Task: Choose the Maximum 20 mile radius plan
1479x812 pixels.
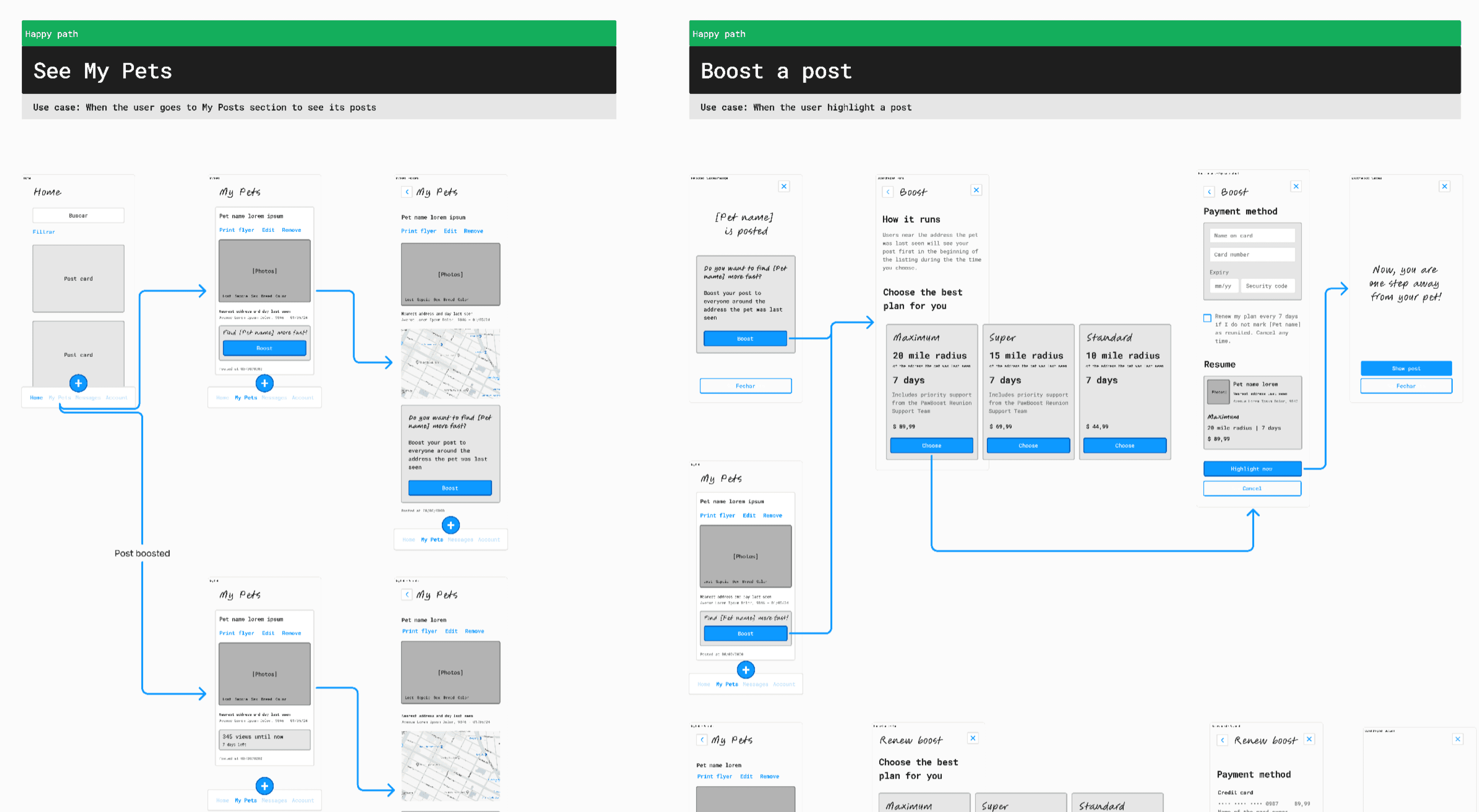Action: [931, 446]
